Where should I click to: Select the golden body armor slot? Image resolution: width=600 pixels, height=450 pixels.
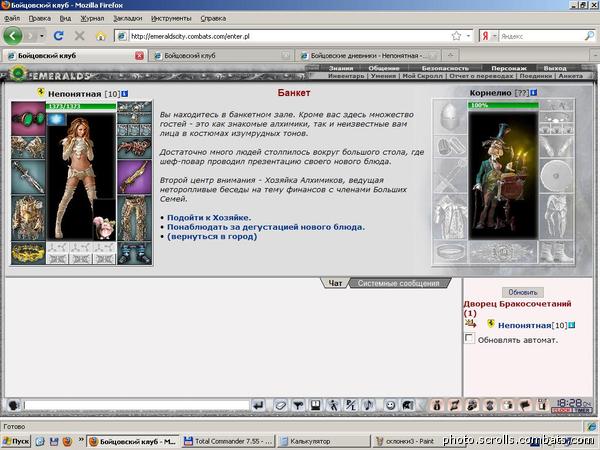tap(28, 218)
